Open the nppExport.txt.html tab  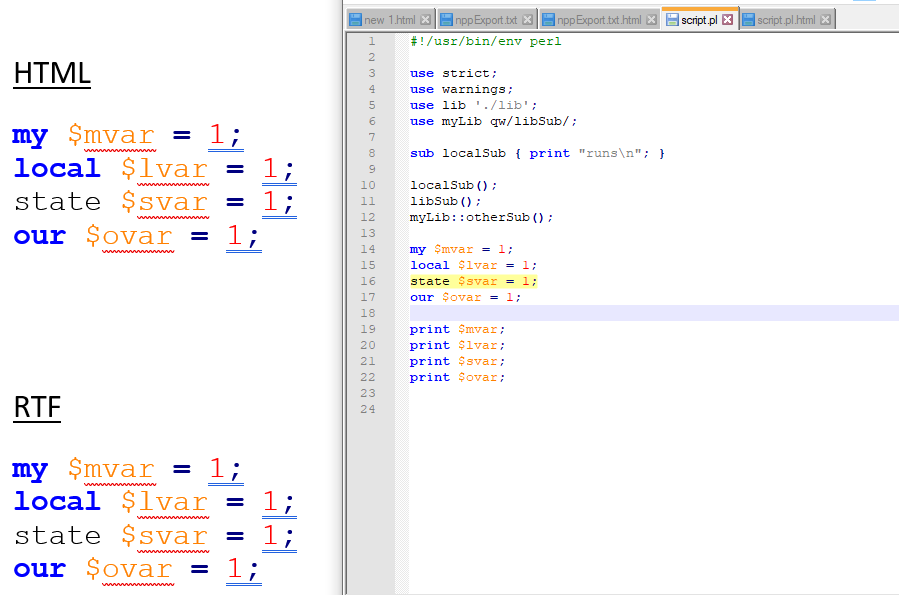click(599, 19)
